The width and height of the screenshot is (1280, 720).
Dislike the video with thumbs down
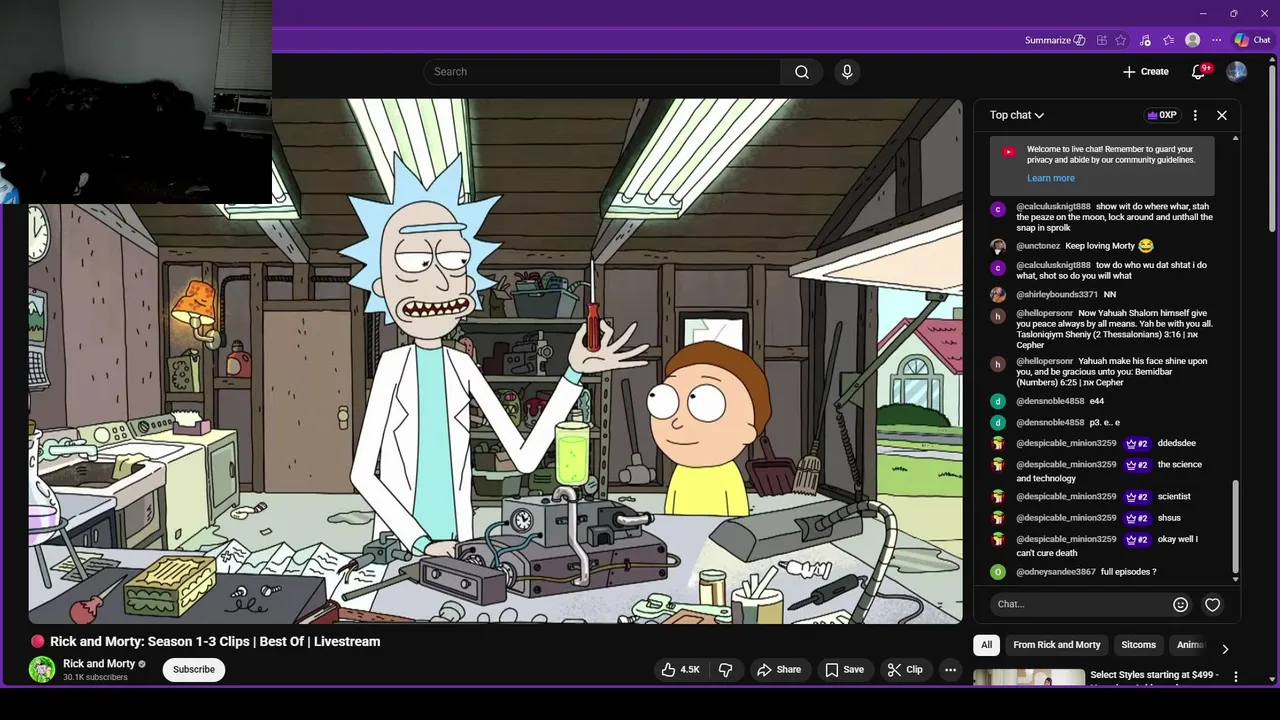click(x=726, y=670)
